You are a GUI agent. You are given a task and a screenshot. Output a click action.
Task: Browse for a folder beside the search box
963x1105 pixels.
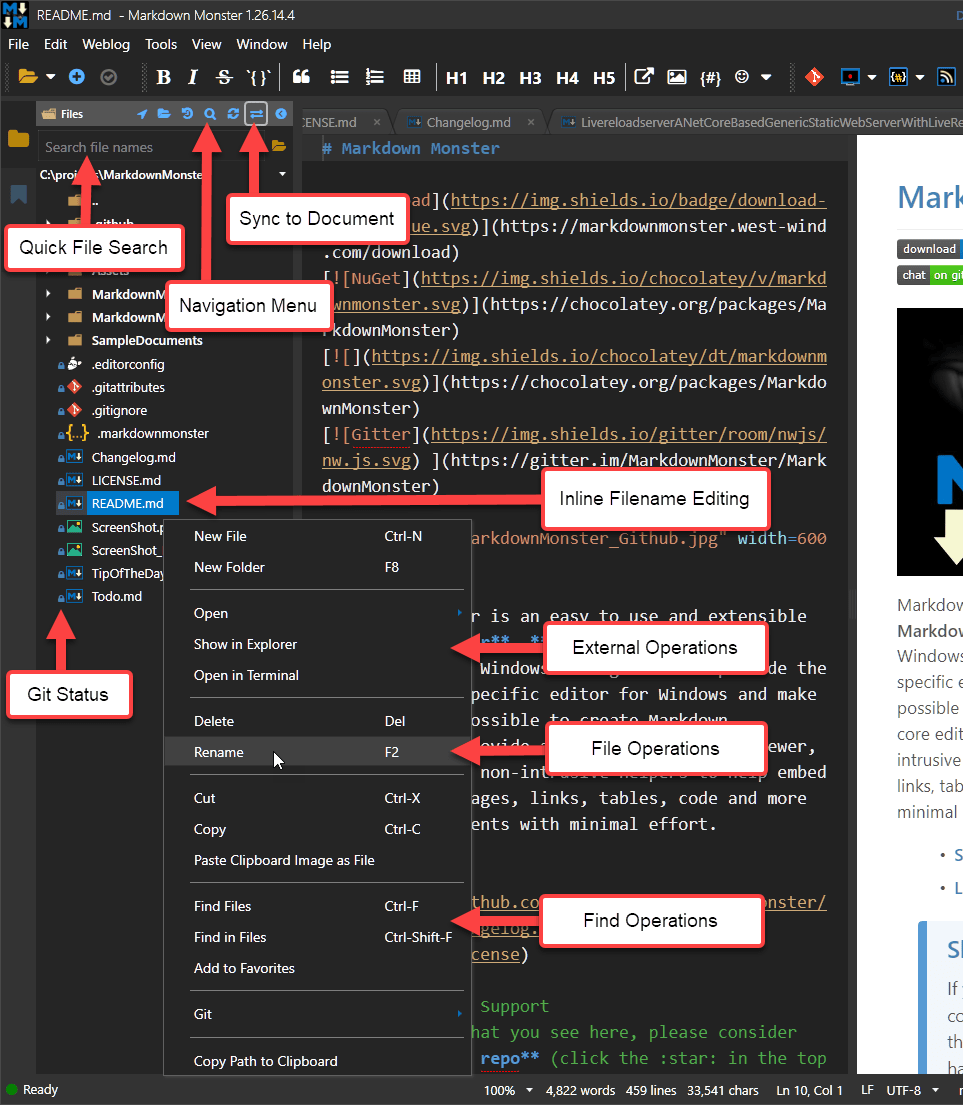pos(279,147)
